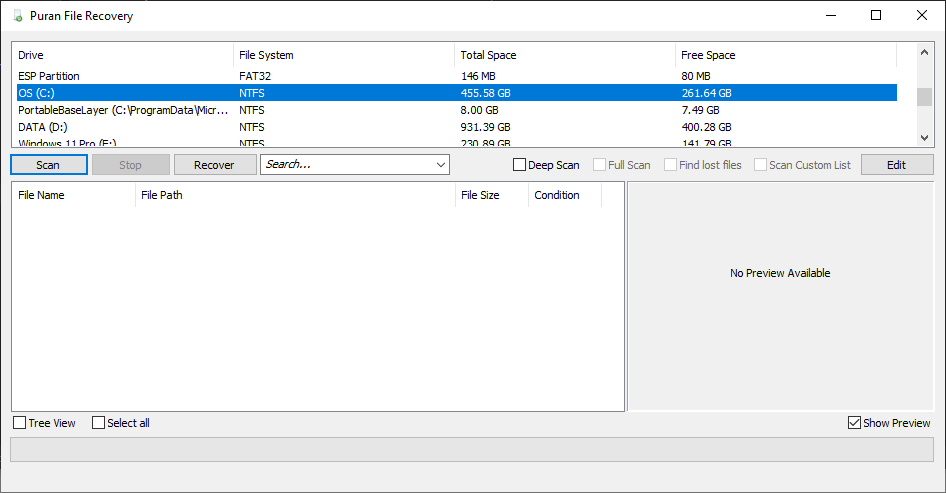Maximize the Puran File Recovery window
Image resolution: width=946 pixels, height=493 pixels.
point(876,15)
